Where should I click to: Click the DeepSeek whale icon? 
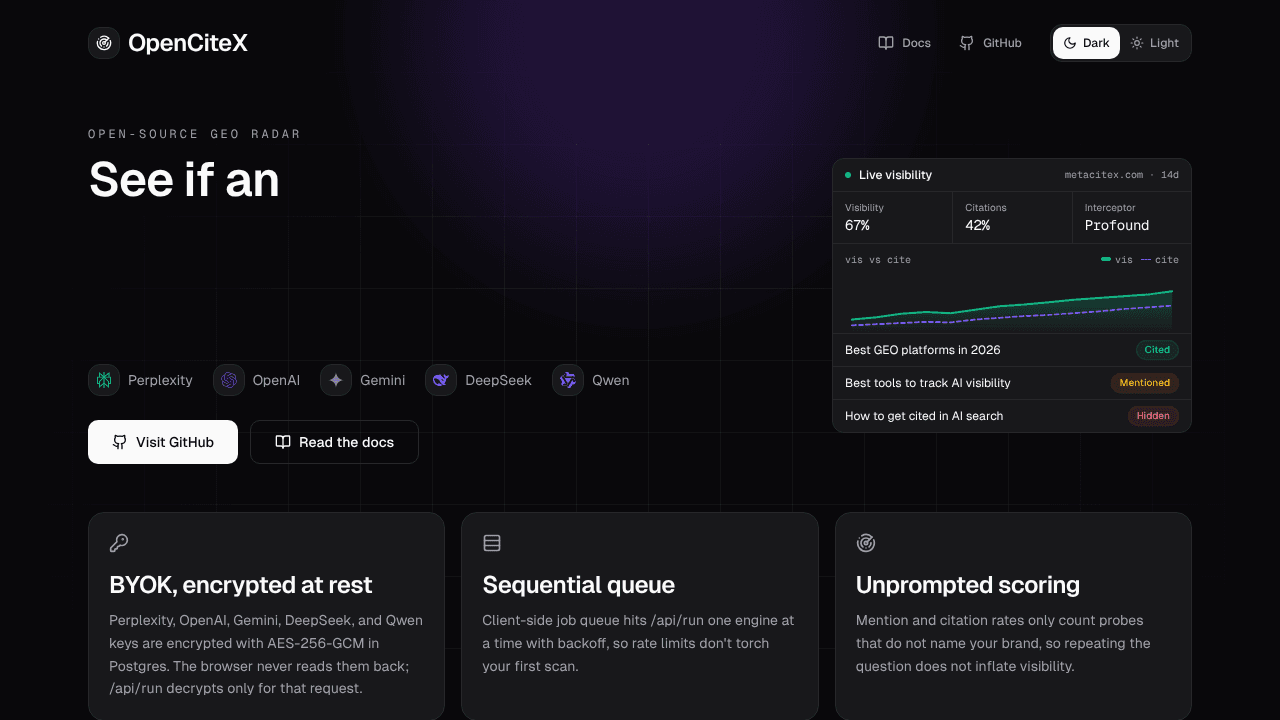pyautogui.click(x=441, y=380)
